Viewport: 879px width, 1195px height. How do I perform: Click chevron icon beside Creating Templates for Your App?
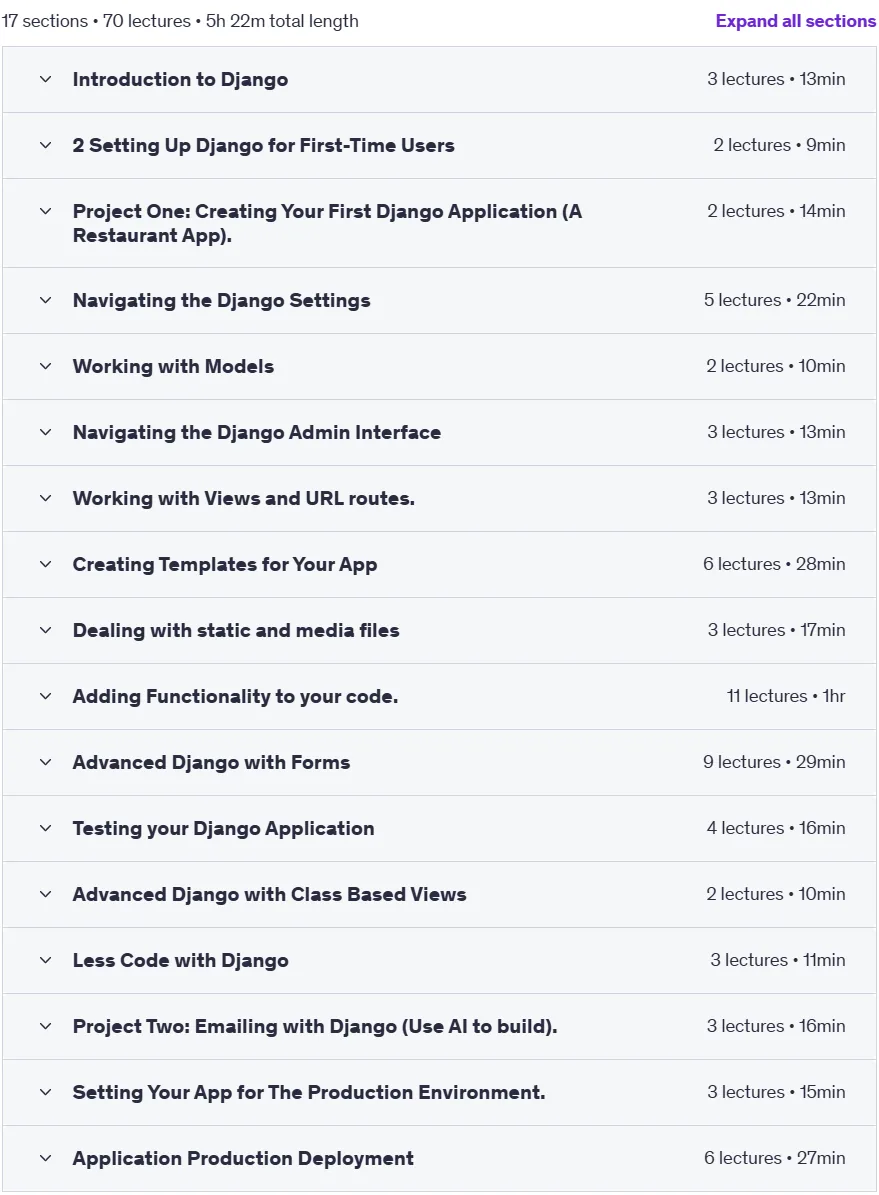[x=46, y=564]
